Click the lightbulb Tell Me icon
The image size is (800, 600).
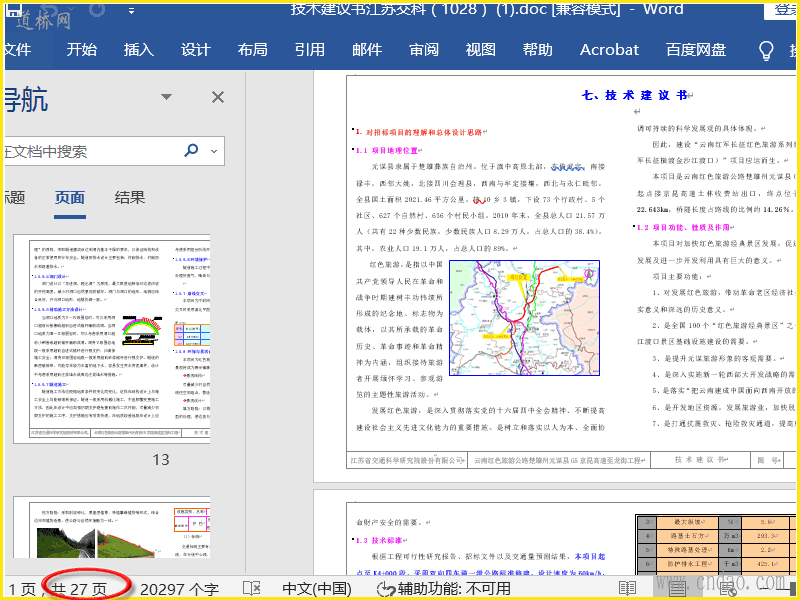tap(766, 51)
